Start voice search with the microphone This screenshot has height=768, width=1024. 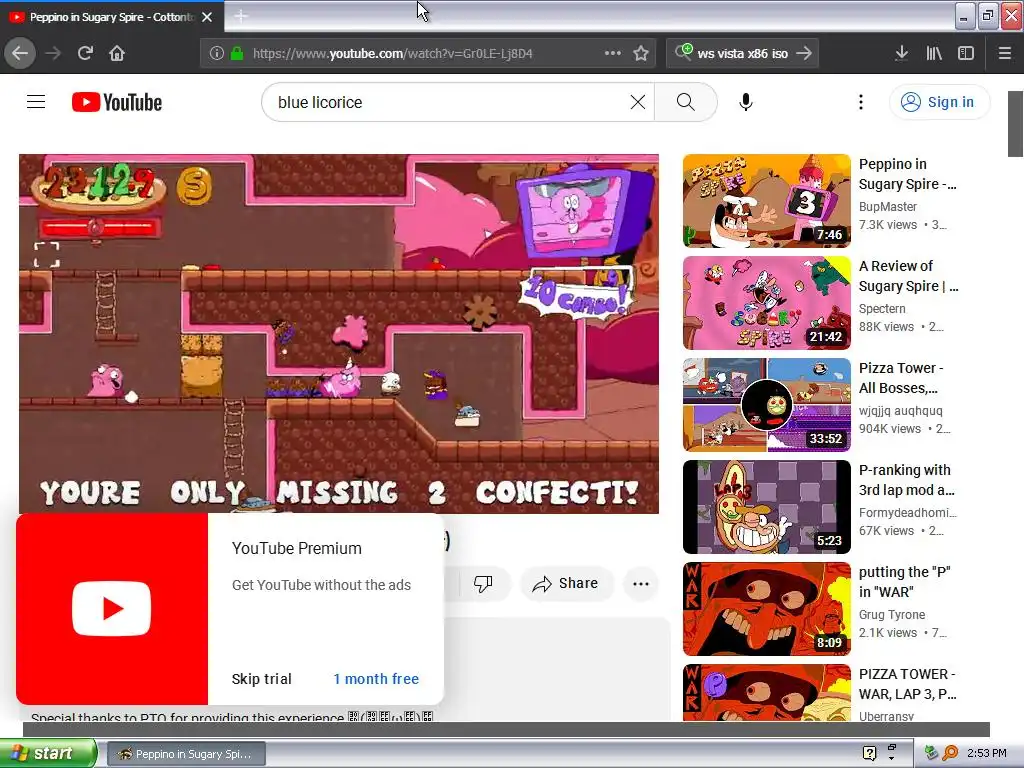pos(746,102)
